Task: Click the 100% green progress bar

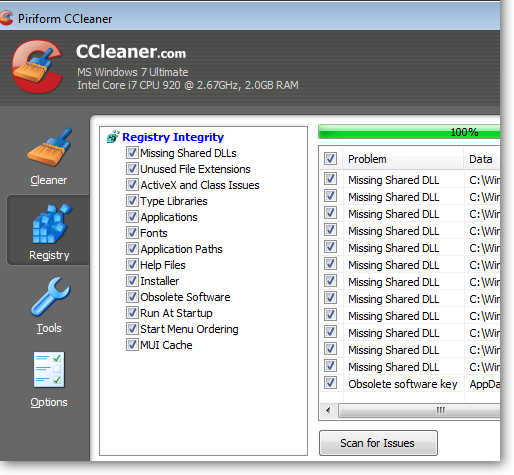Action: pyautogui.click(x=409, y=132)
